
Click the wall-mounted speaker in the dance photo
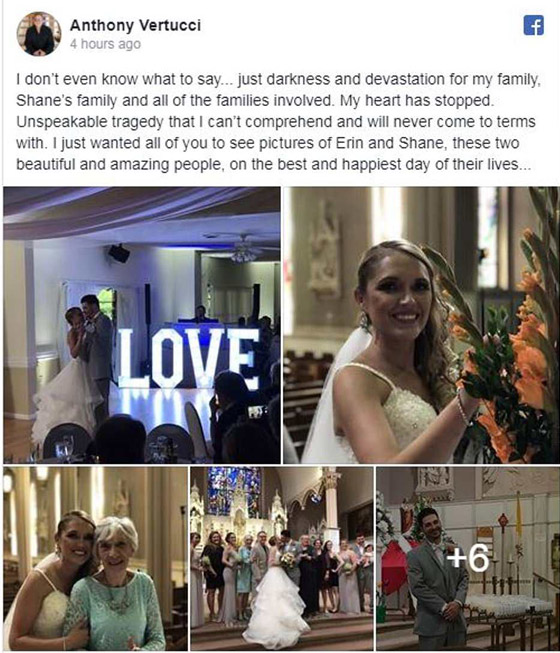coord(119,253)
